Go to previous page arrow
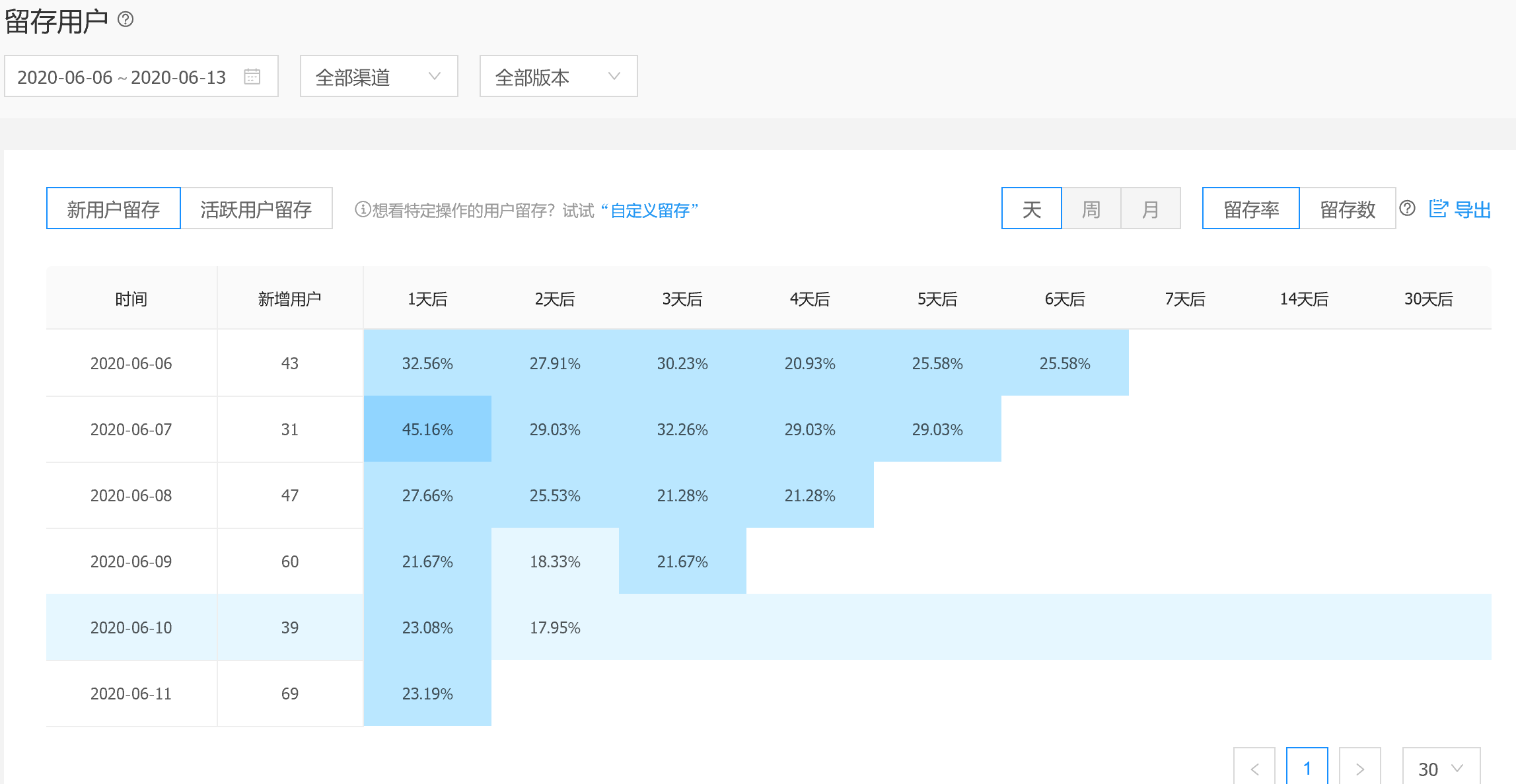The height and width of the screenshot is (784, 1516). click(x=1254, y=768)
